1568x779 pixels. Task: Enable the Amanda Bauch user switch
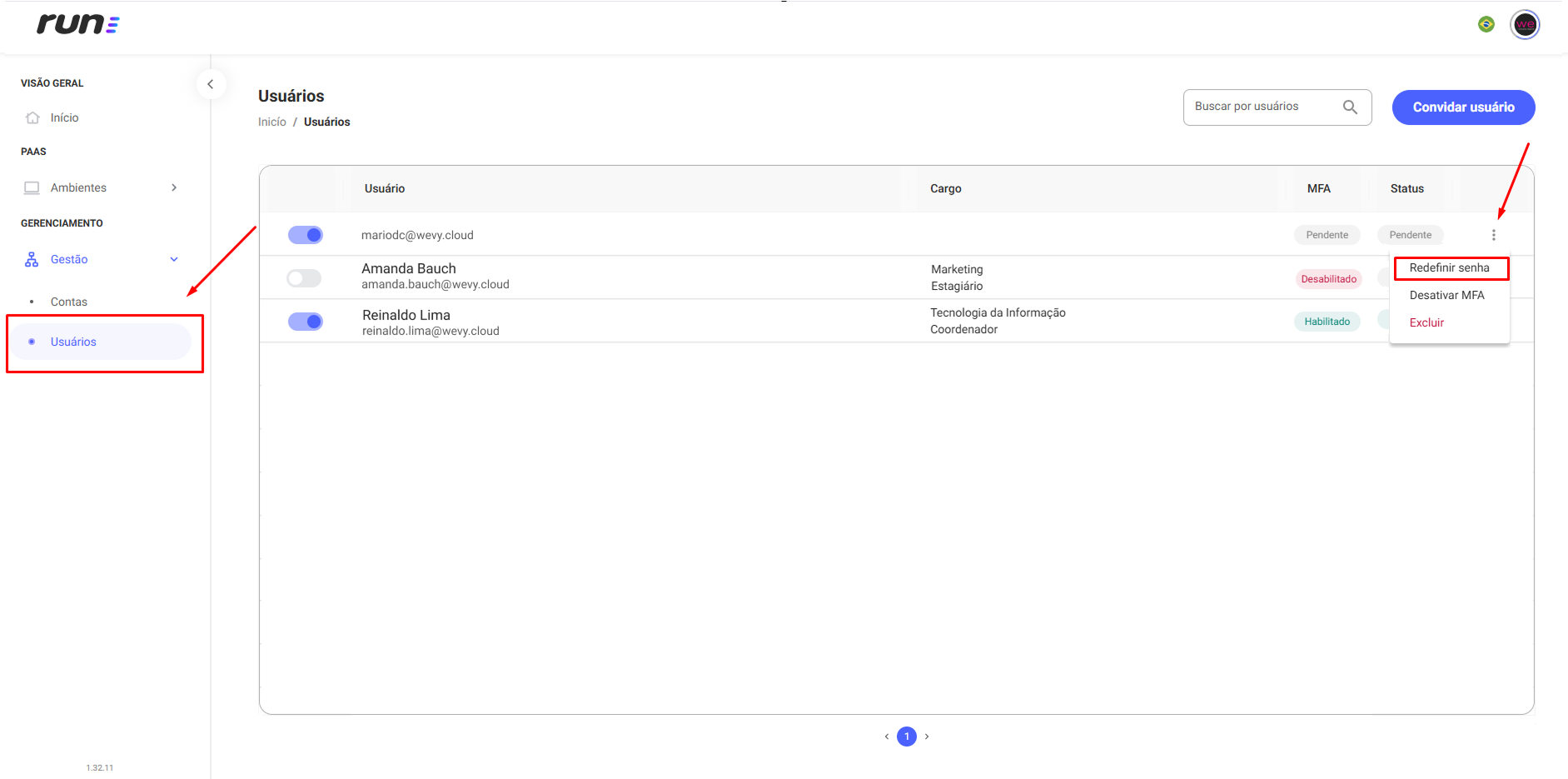(x=304, y=278)
